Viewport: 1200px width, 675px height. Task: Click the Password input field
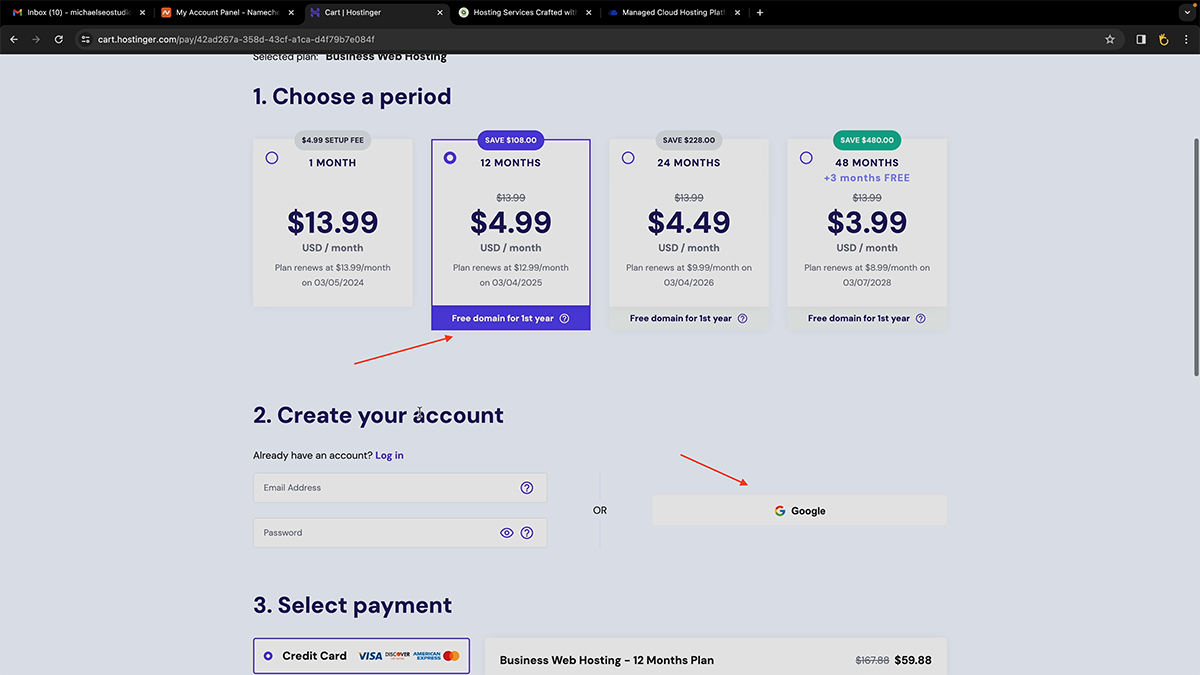pos(400,533)
